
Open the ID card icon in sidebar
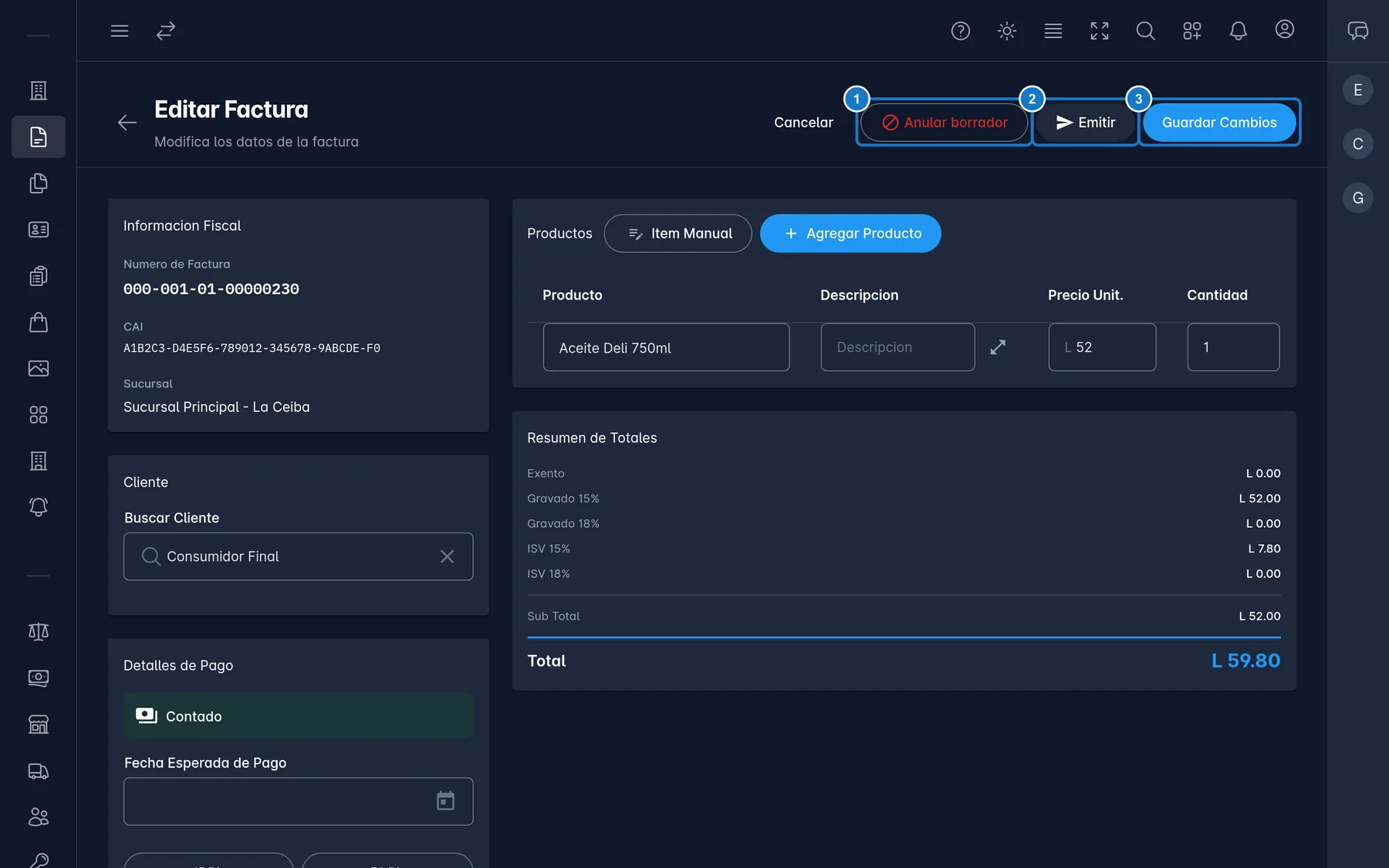point(39,230)
